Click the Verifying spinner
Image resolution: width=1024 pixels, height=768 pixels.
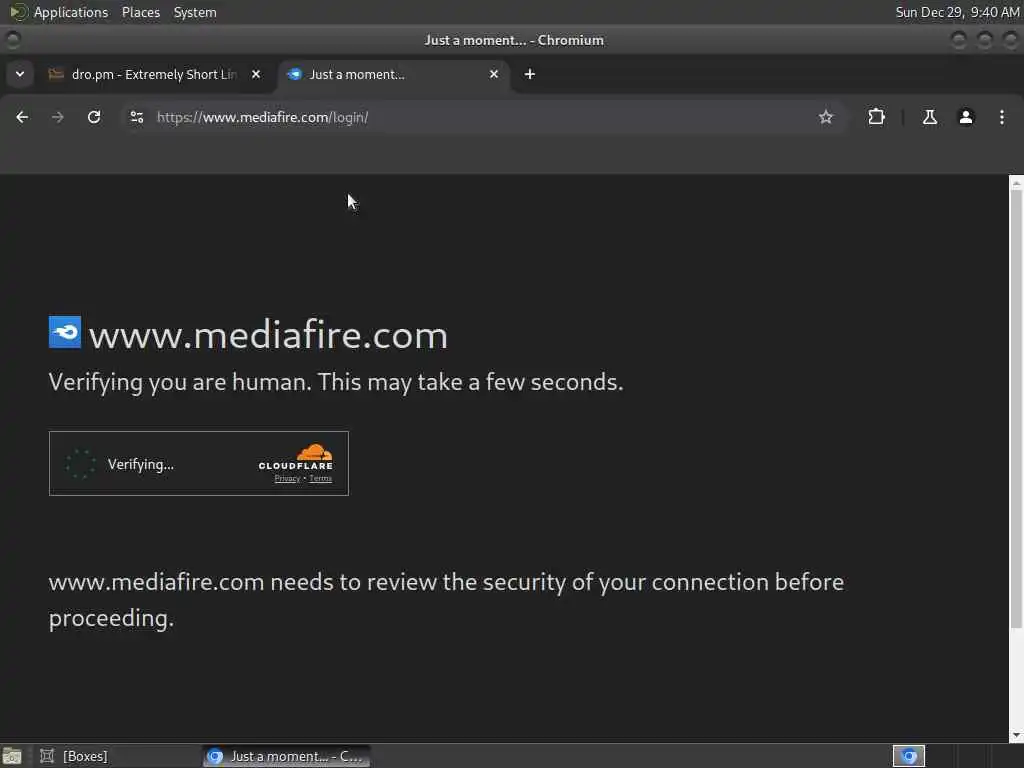80,464
